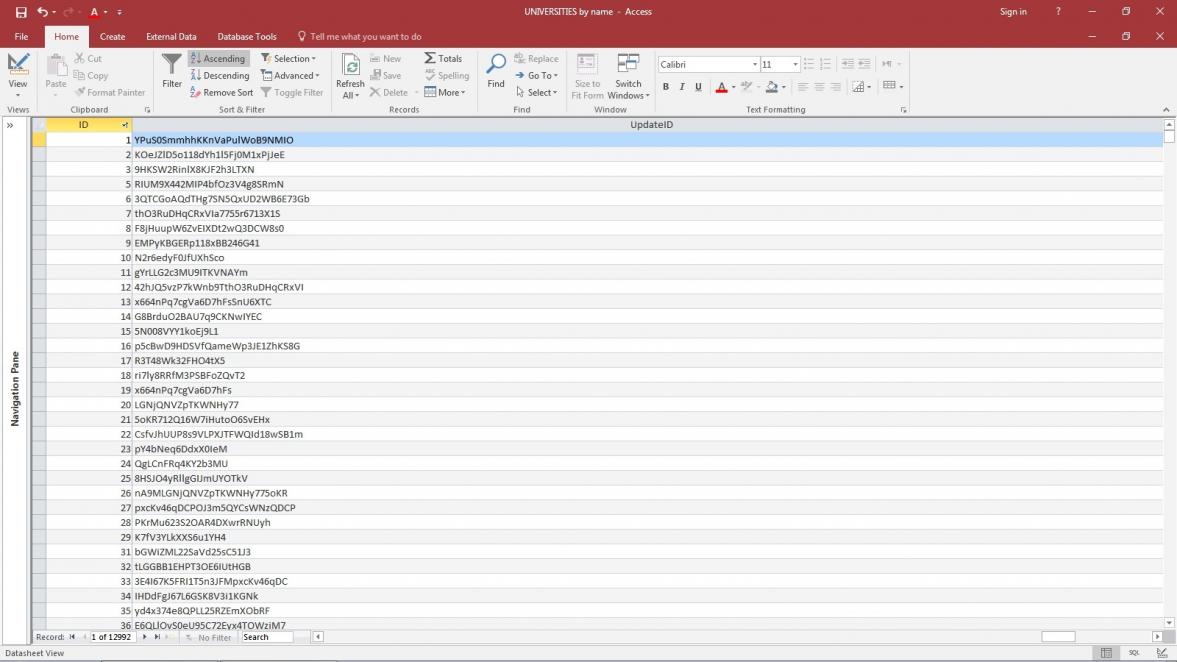Screen dimensions: 1177x662
Task: Run the Spelling check
Action: 447,76
